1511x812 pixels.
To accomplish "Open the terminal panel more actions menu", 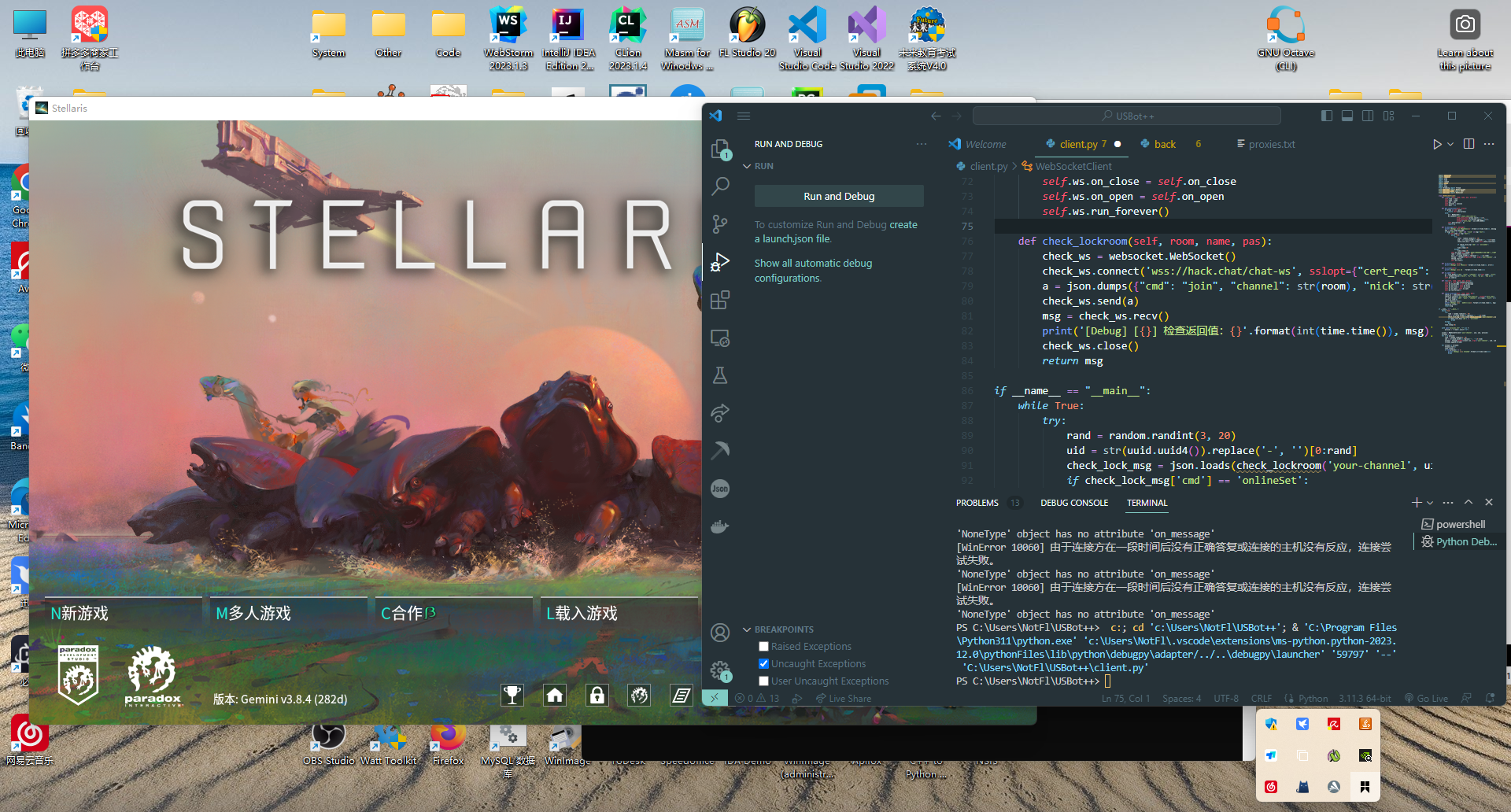I will point(1448,502).
